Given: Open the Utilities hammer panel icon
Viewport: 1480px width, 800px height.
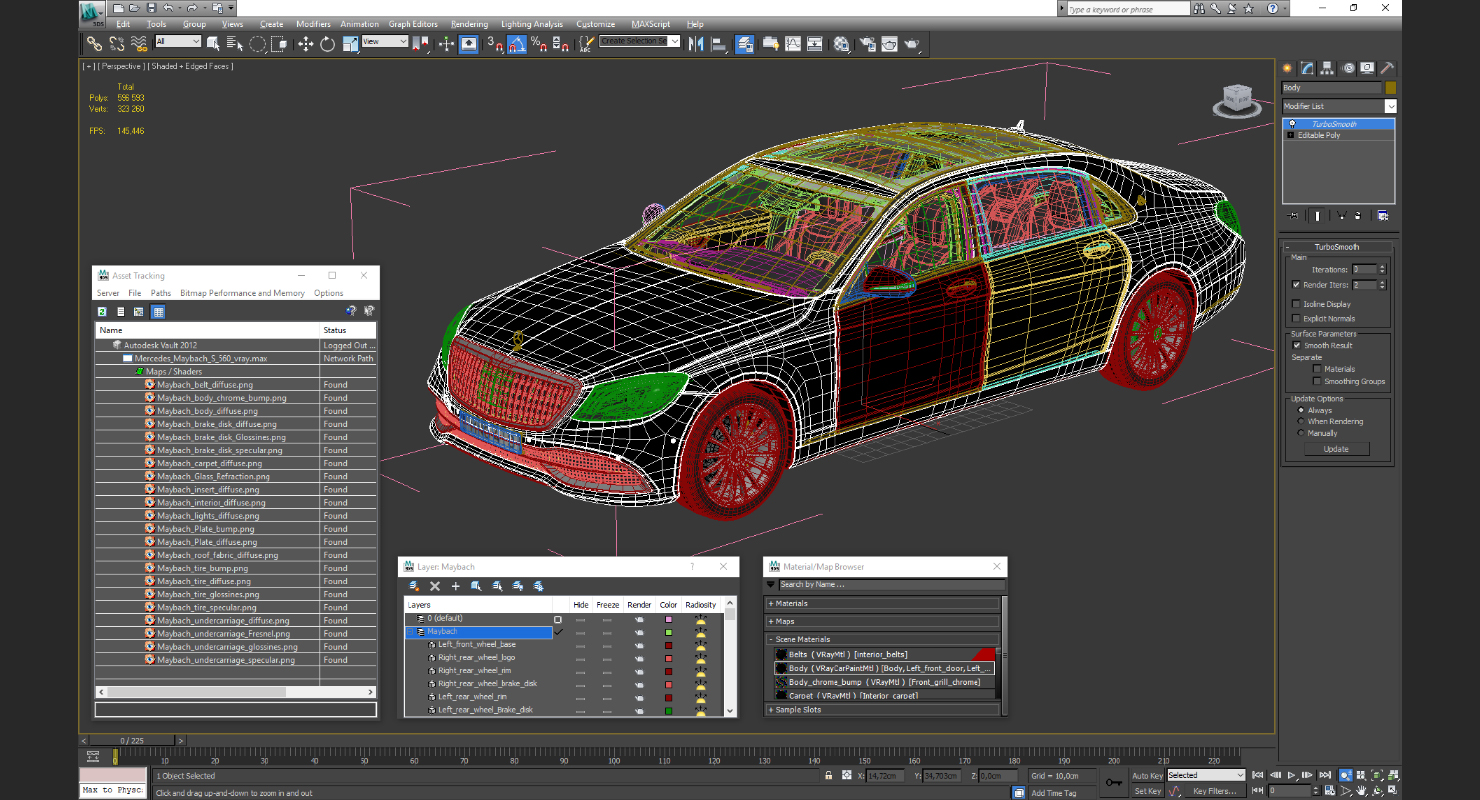Looking at the screenshot, I should pos(1387,68).
